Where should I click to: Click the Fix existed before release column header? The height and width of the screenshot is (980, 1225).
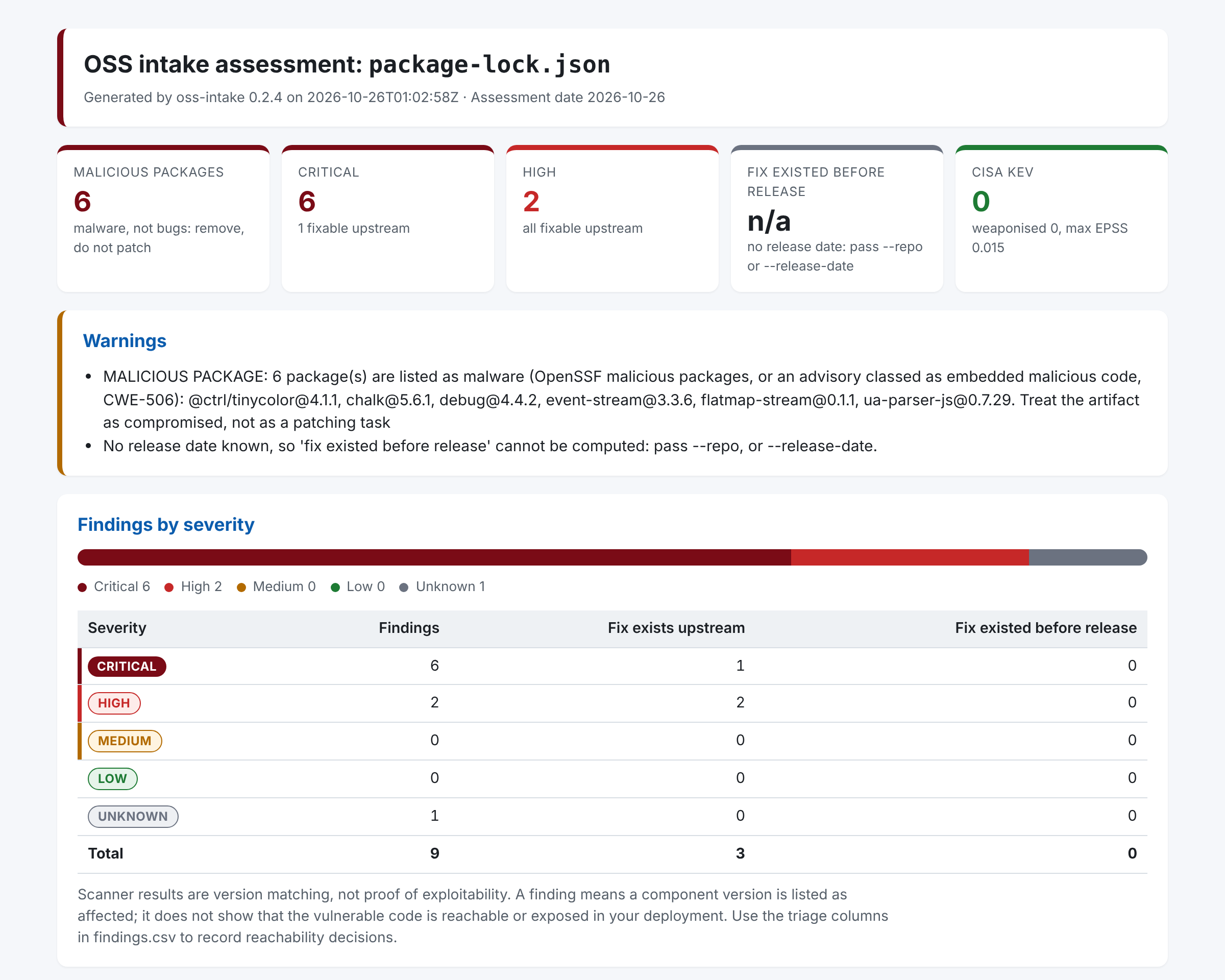[x=1045, y=628]
